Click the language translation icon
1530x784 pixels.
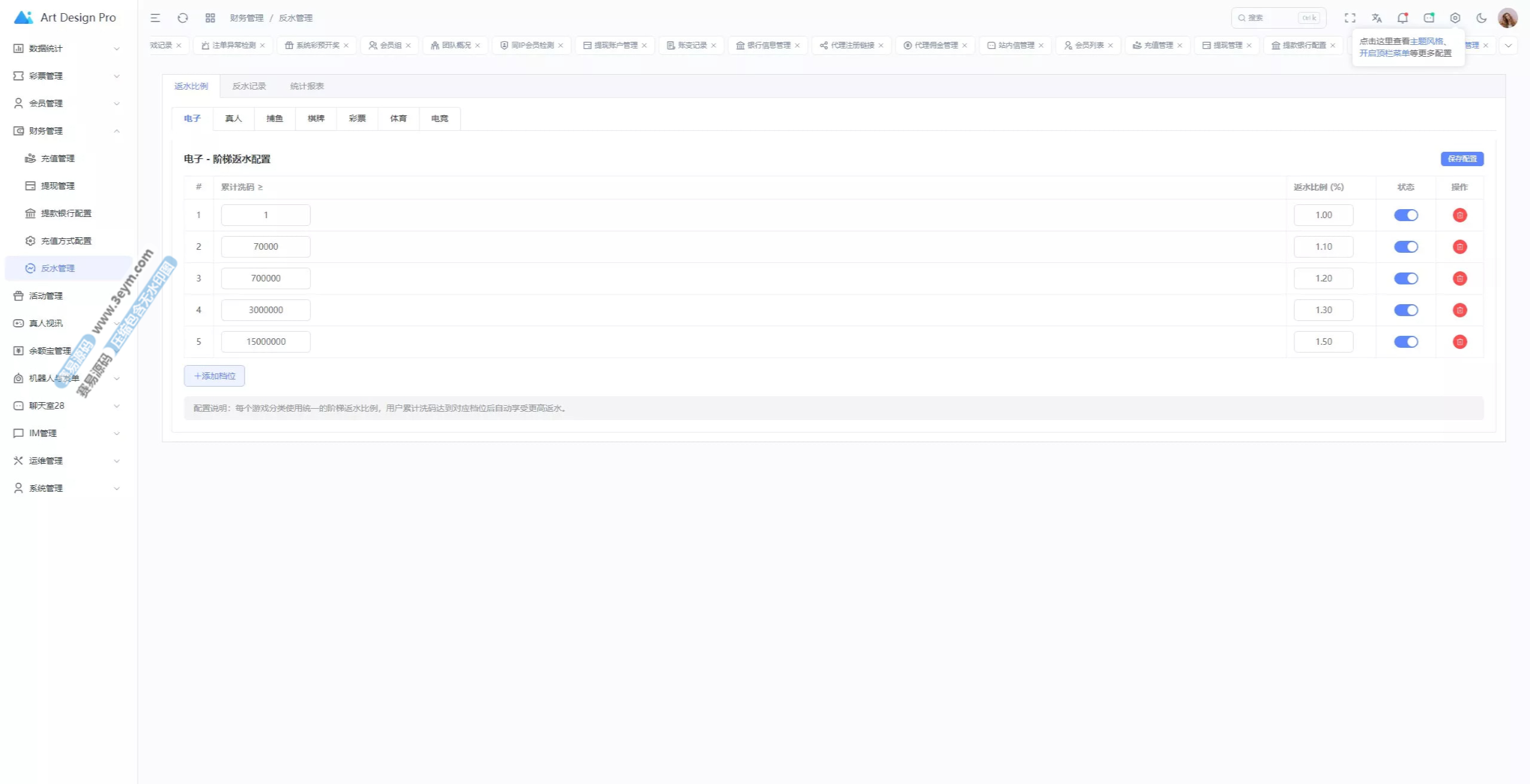point(1376,18)
